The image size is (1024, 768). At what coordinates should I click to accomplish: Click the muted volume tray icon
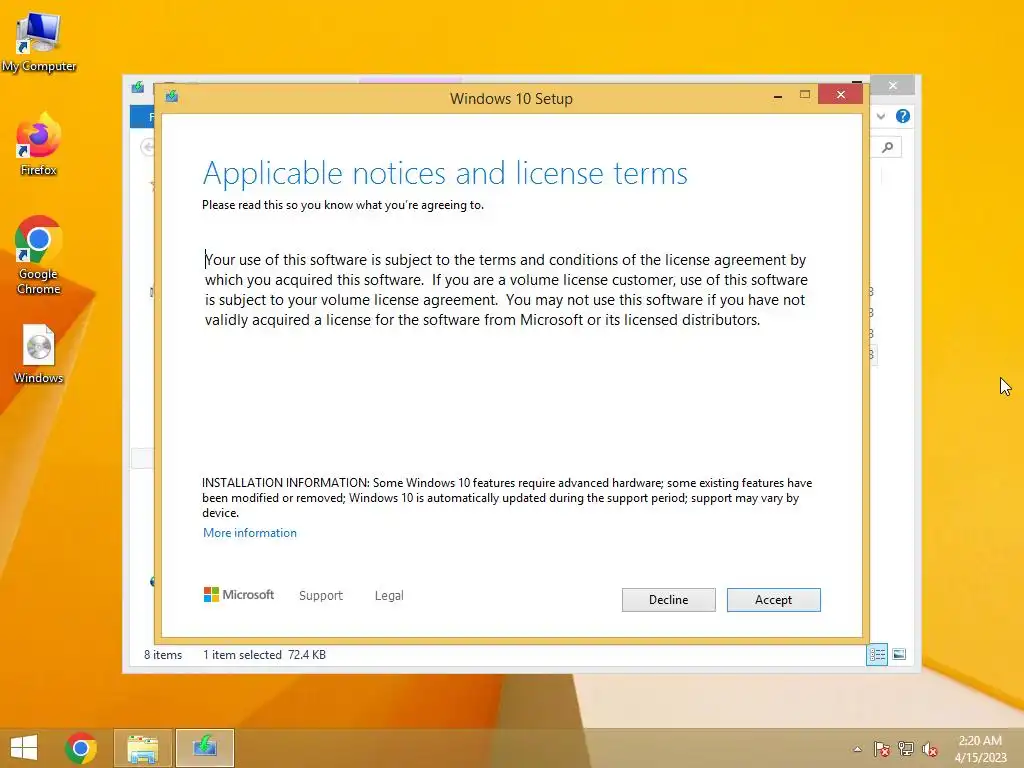point(929,749)
